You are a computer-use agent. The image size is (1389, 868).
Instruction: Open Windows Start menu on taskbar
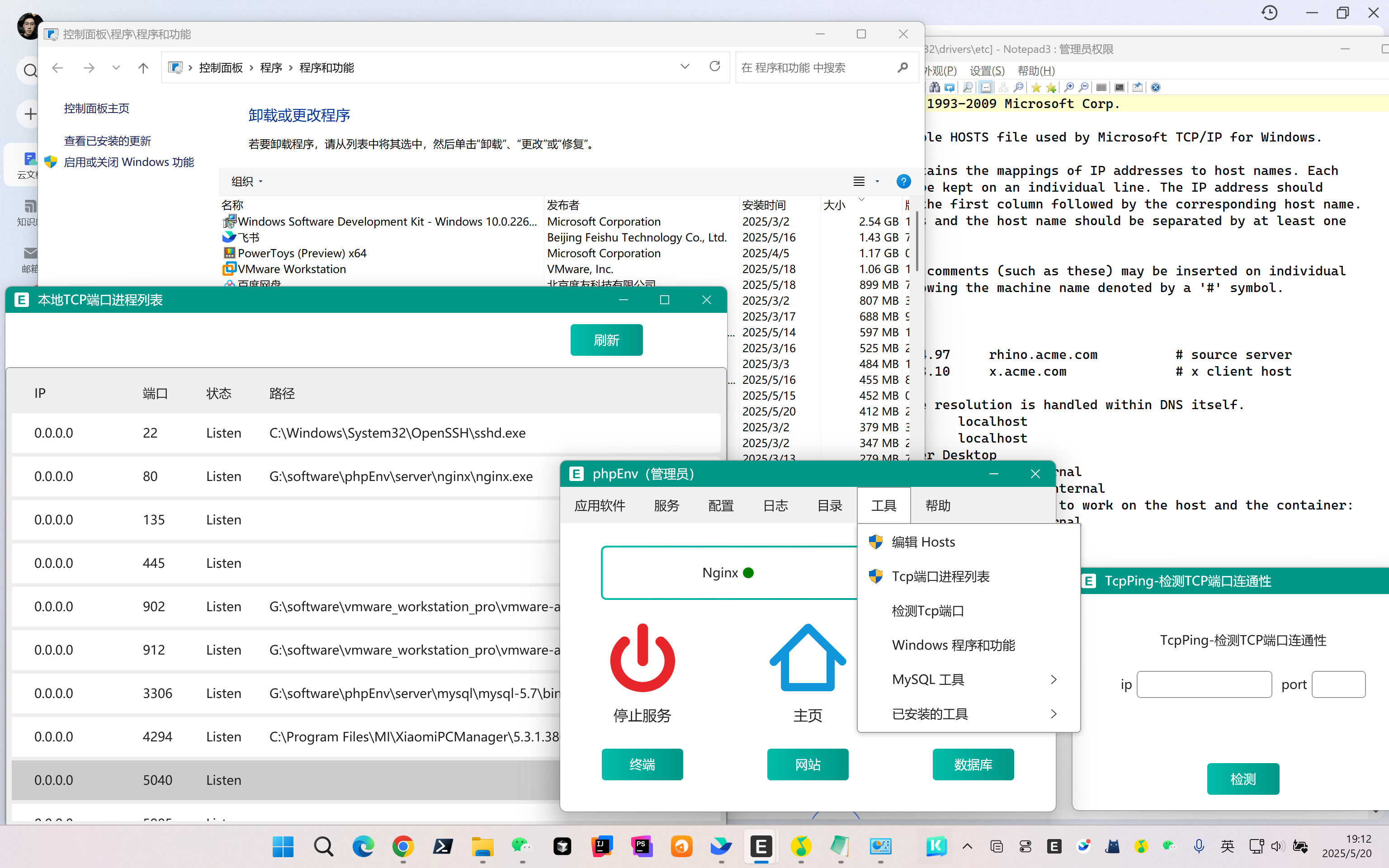pos(283,847)
